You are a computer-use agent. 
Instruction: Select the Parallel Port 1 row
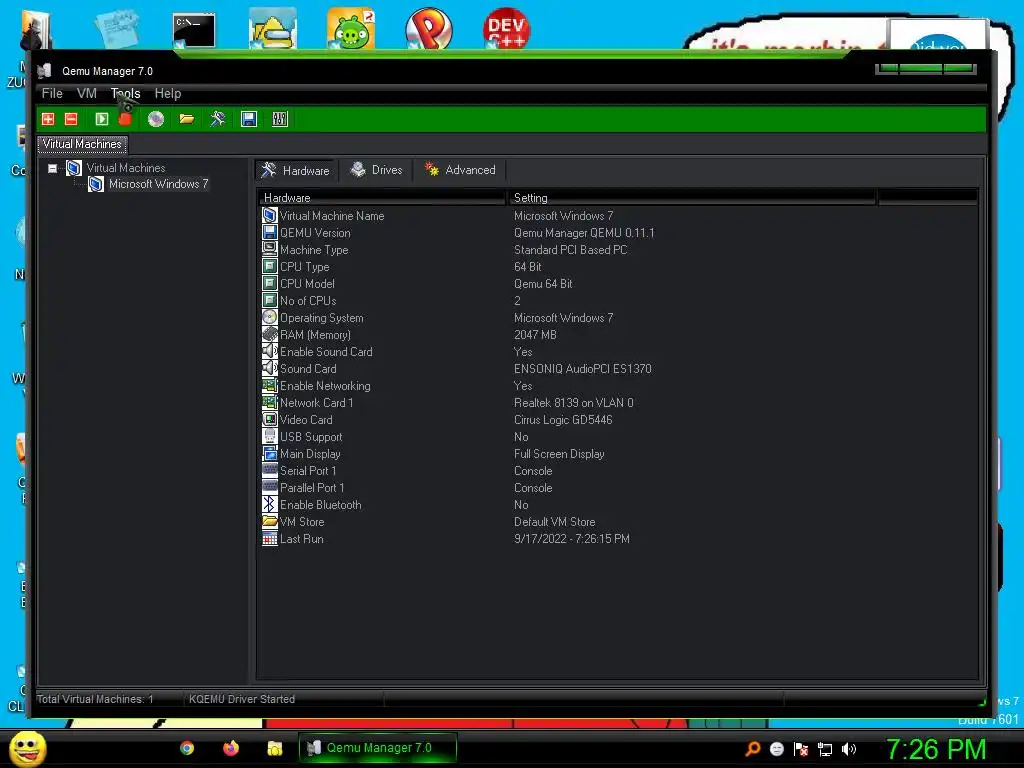pos(618,487)
